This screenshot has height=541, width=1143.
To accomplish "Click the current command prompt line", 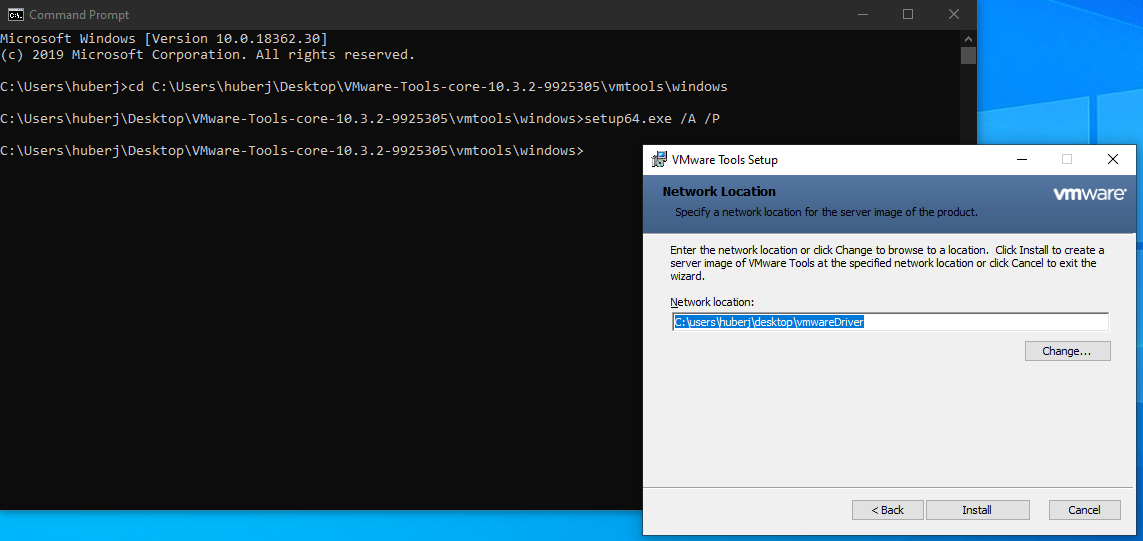I will point(292,150).
